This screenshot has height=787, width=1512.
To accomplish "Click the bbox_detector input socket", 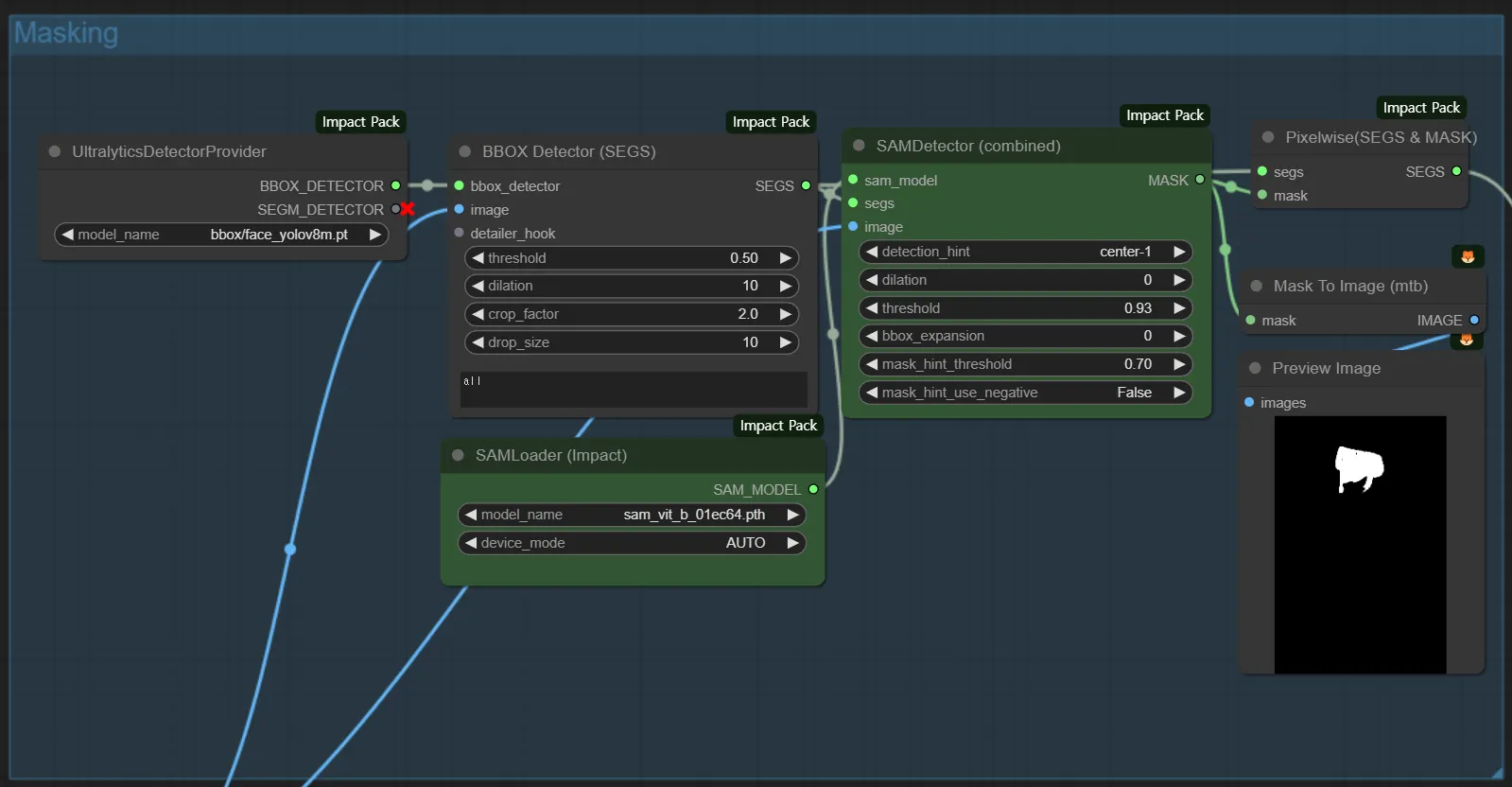I will click(460, 185).
